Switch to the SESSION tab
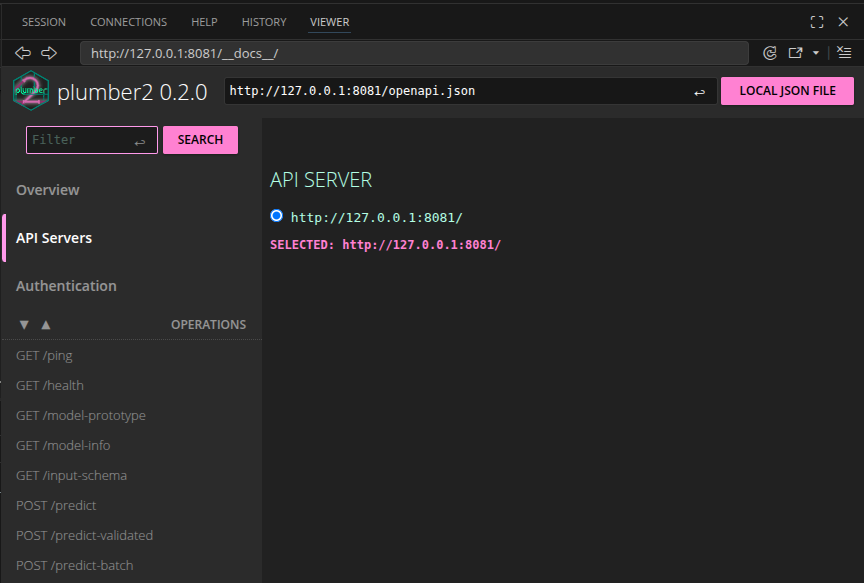 (x=44, y=22)
